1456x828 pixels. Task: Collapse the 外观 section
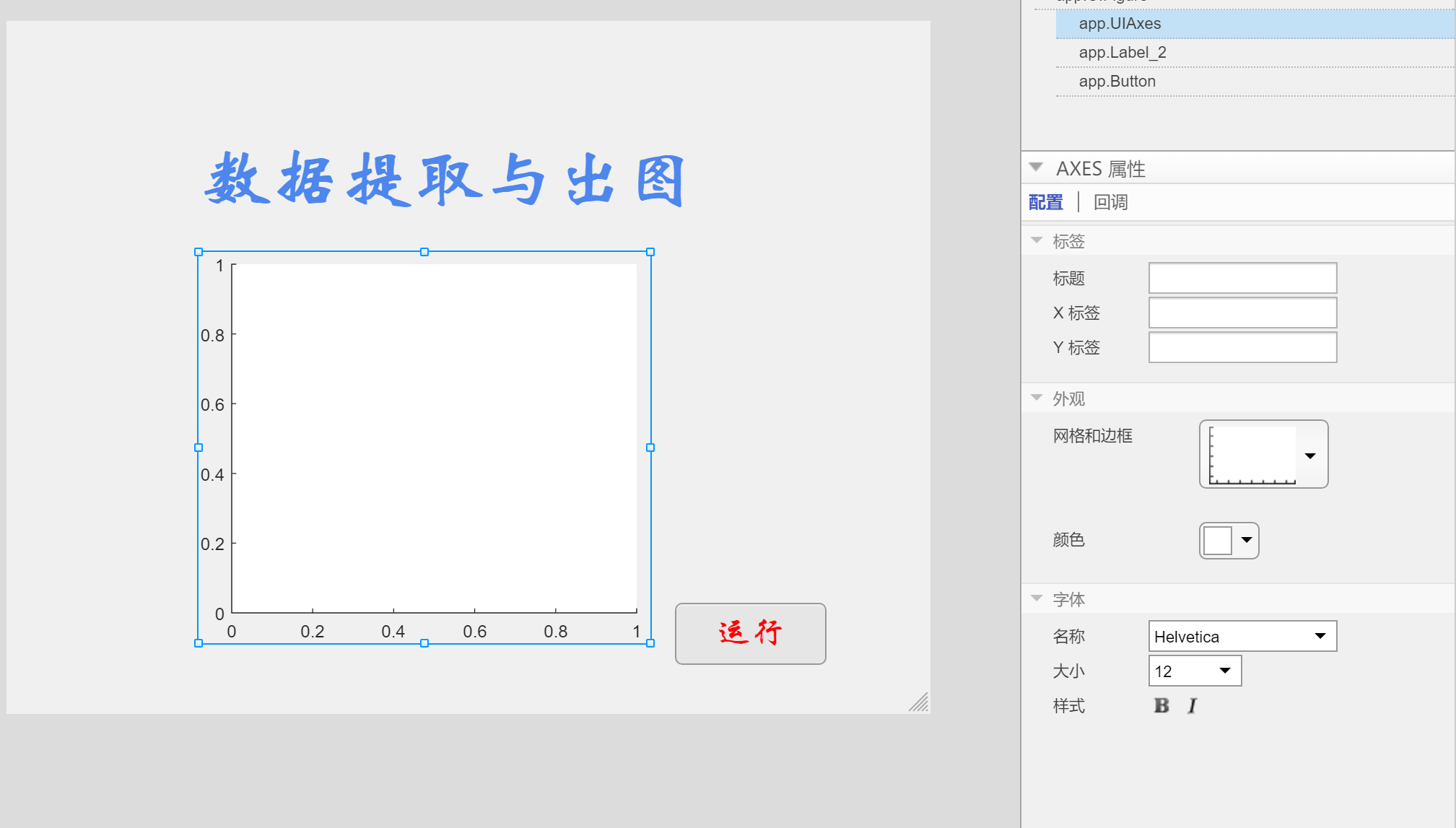[1037, 398]
